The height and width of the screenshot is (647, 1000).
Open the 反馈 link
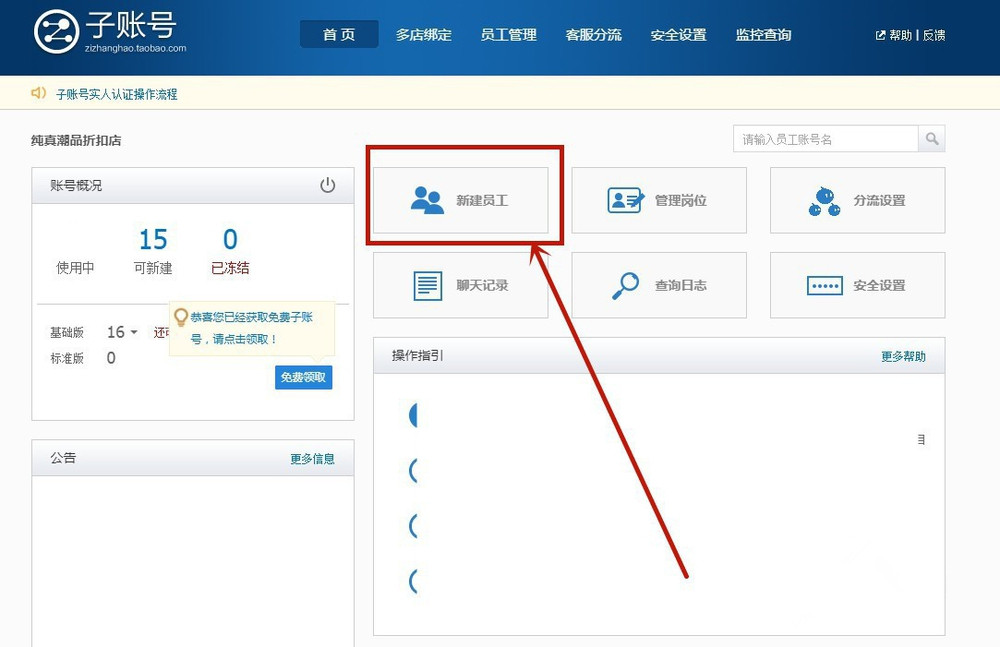coord(934,35)
